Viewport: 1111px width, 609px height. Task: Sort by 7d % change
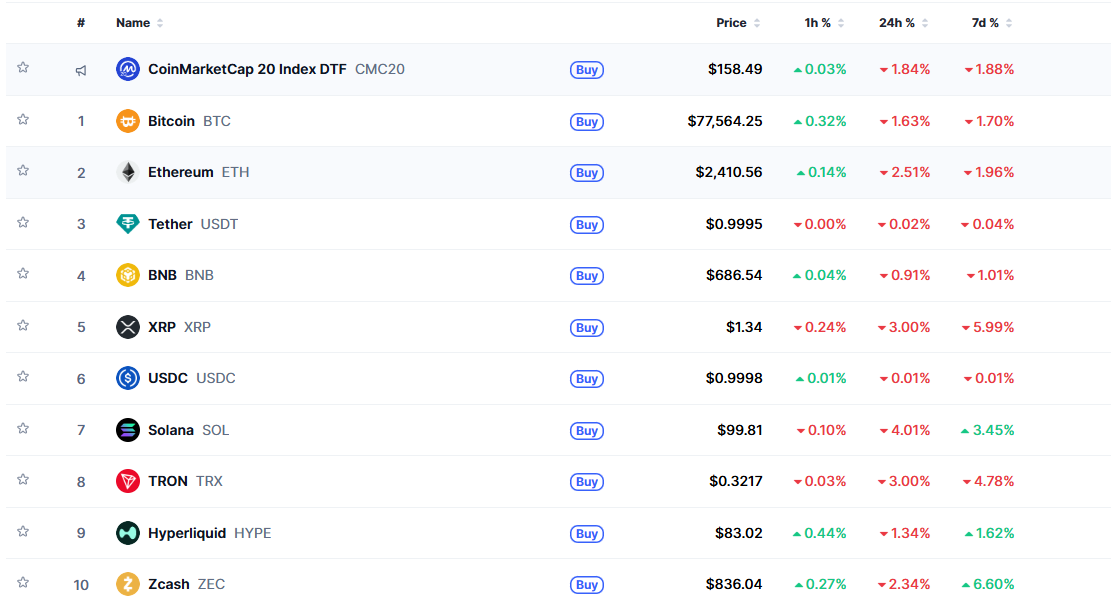991,23
